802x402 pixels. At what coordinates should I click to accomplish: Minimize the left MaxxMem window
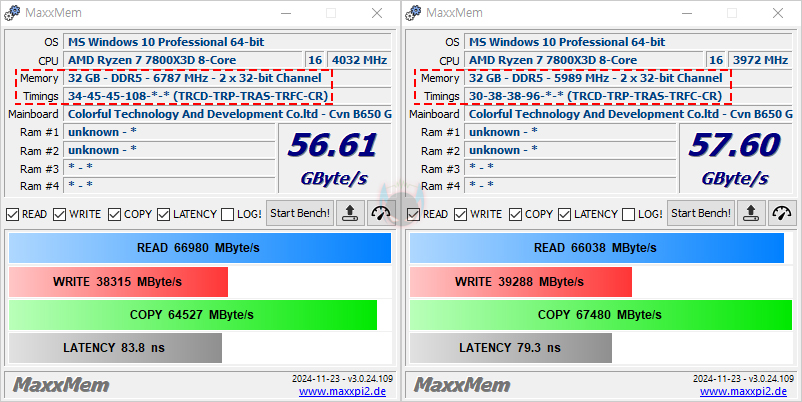pos(286,13)
